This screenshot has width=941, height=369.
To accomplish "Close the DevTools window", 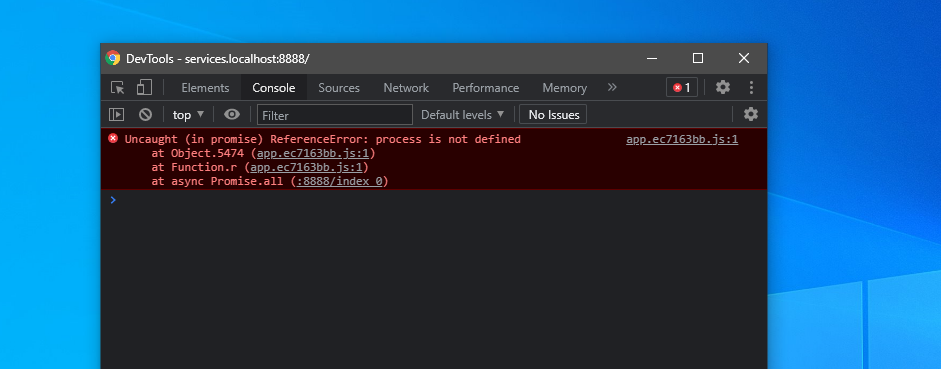I will (x=744, y=58).
